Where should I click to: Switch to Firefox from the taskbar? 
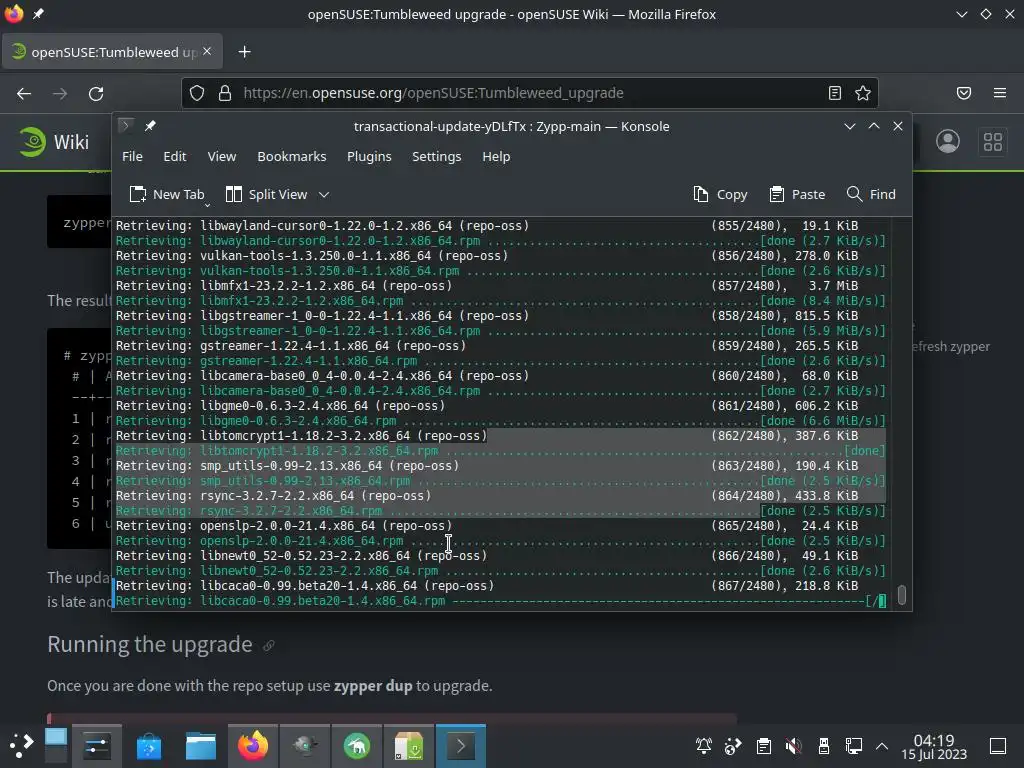click(253, 746)
